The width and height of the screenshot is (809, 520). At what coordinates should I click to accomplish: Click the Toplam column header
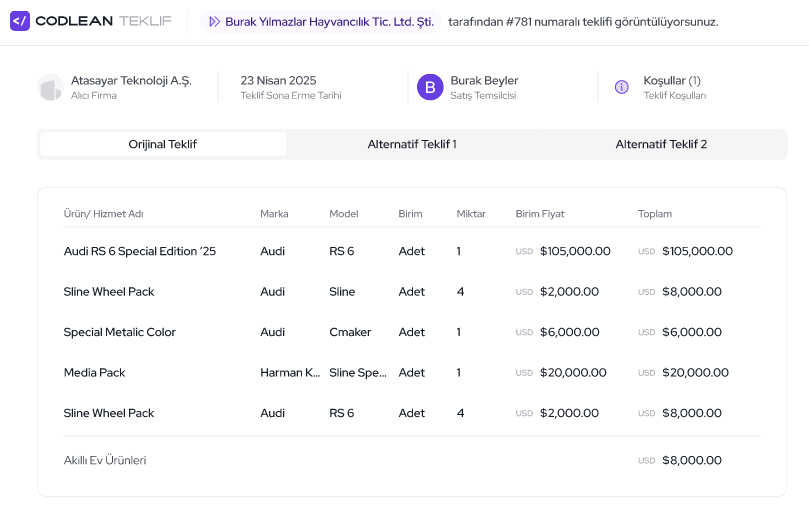pyautogui.click(x=655, y=214)
